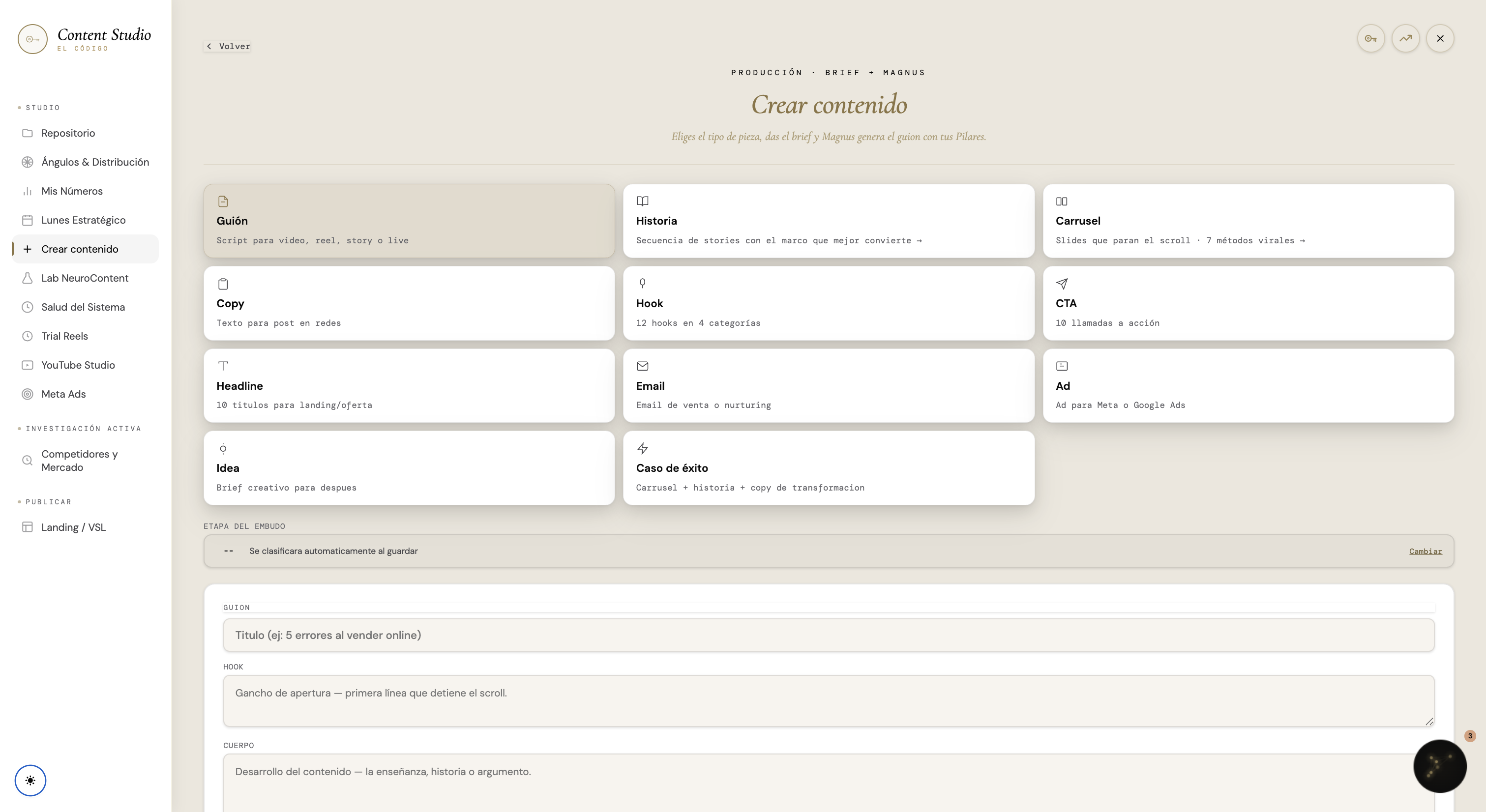Viewport: 1486px width, 812px height.
Task: Pick 'Ad para Meta o Google Ads' text
Action: [x=1120, y=406]
